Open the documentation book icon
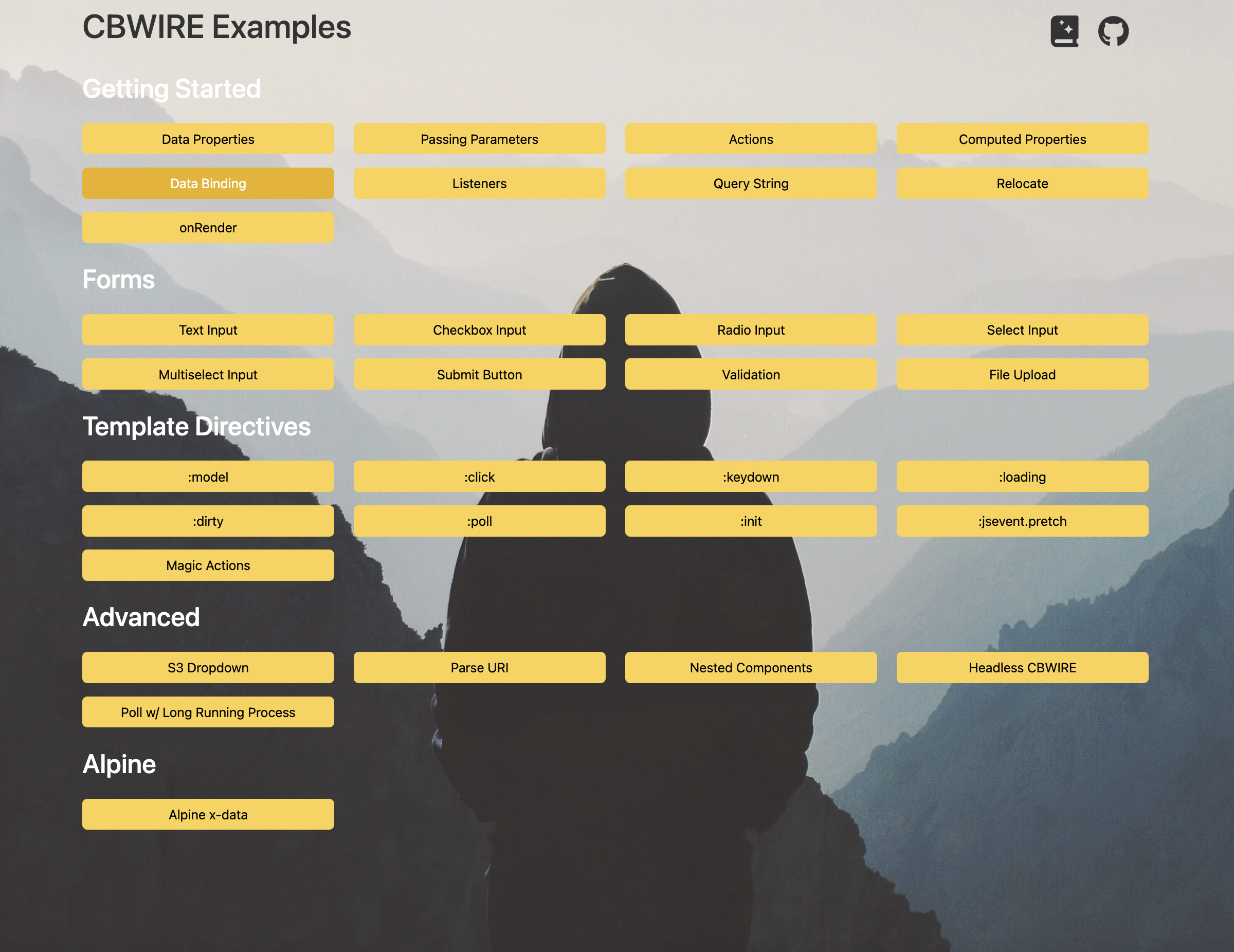The height and width of the screenshot is (952, 1234). (x=1064, y=31)
